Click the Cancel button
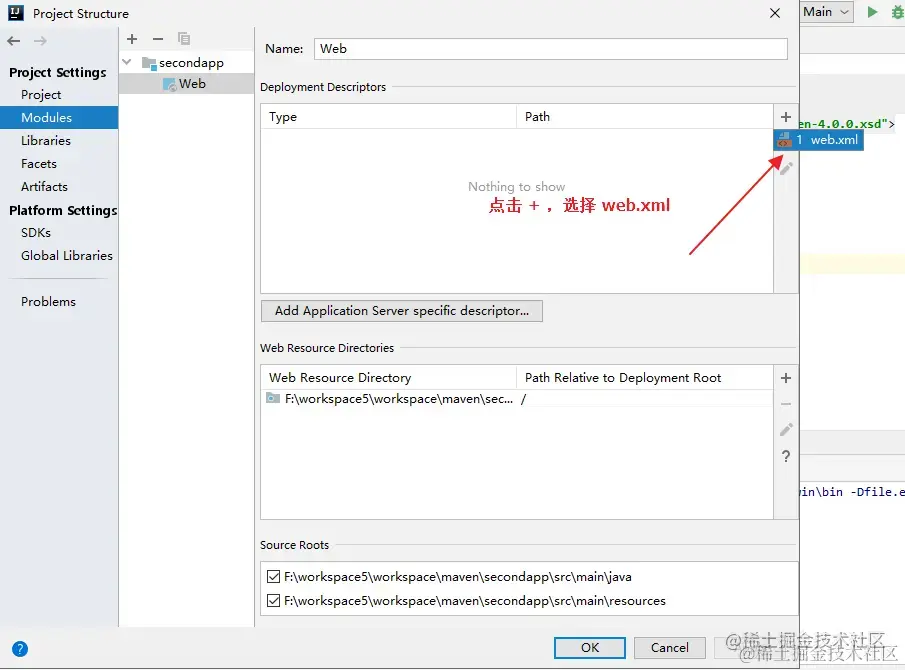The image size is (905, 670). point(670,648)
